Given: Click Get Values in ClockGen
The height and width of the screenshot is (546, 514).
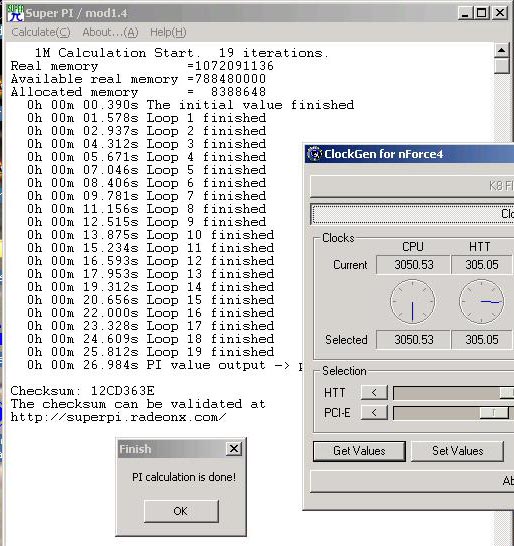Looking at the screenshot, I should pyautogui.click(x=359, y=451).
